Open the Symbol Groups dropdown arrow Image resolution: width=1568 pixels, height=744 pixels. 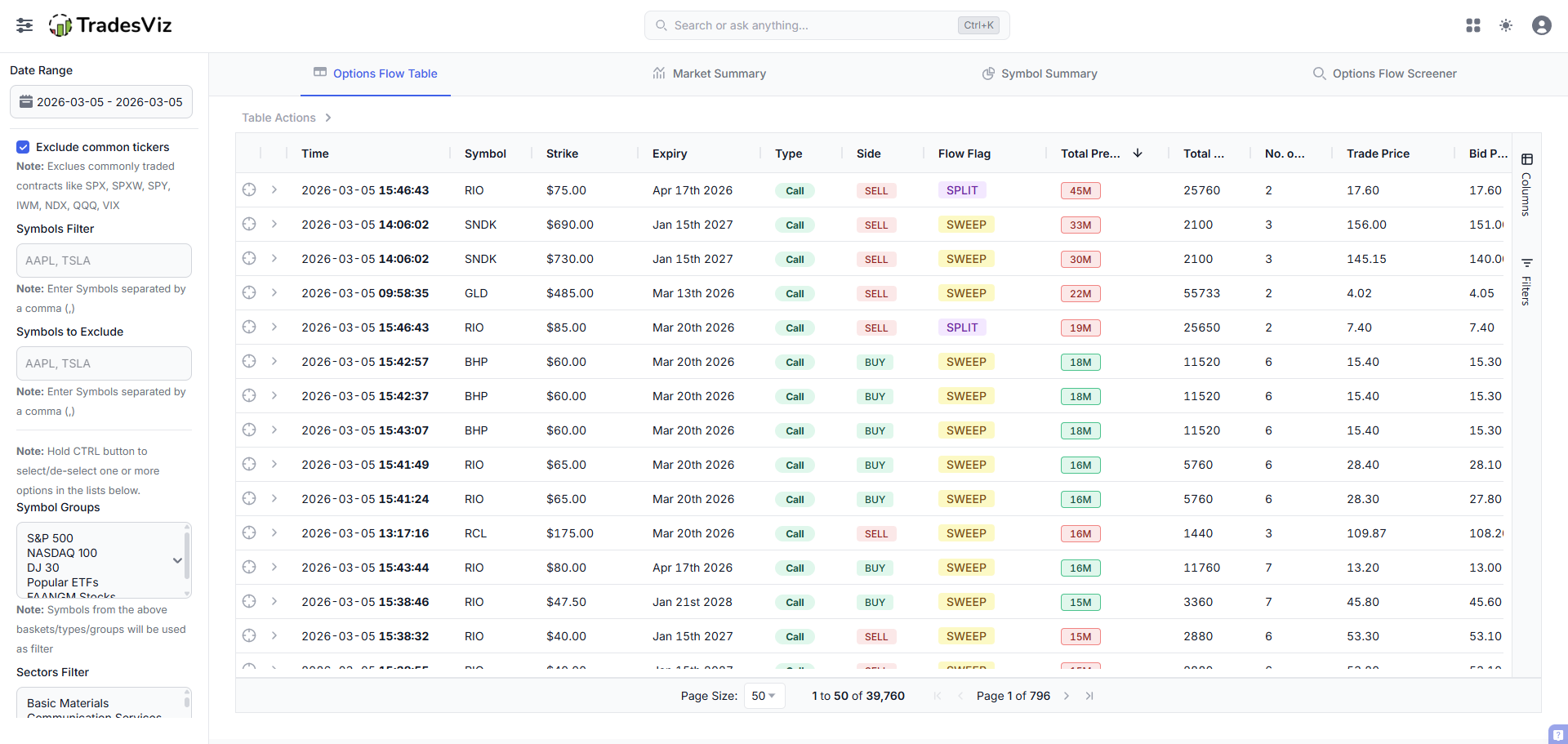[177, 560]
